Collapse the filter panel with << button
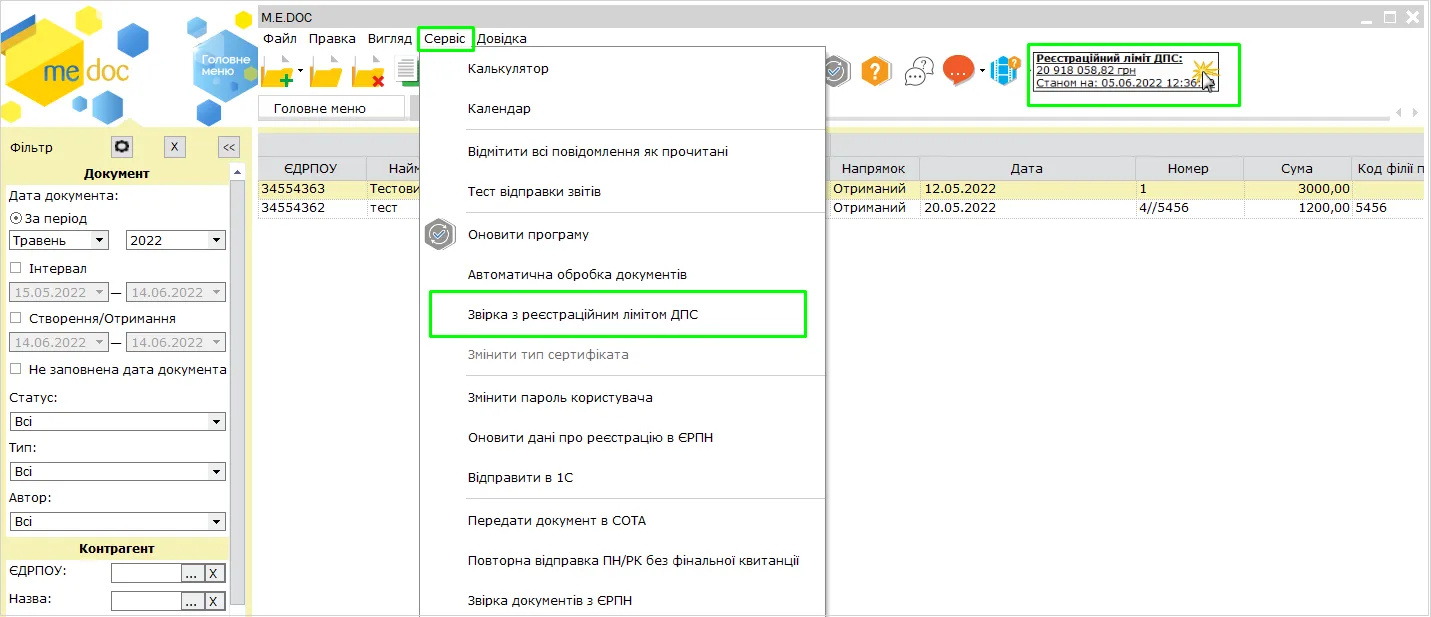 point(229,147)
